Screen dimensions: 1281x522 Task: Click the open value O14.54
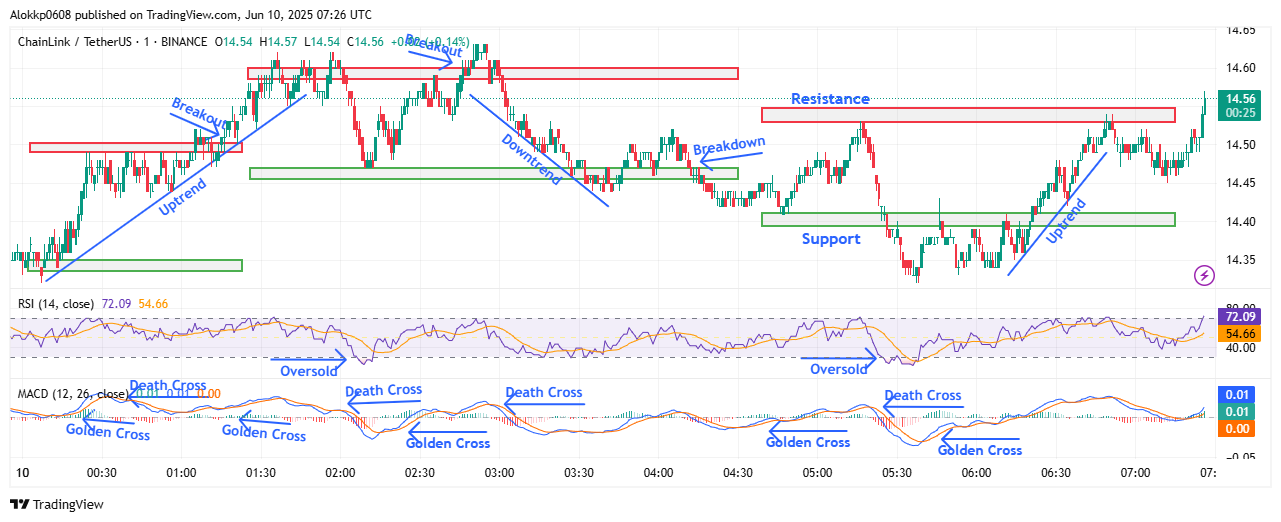pos(235,41)
